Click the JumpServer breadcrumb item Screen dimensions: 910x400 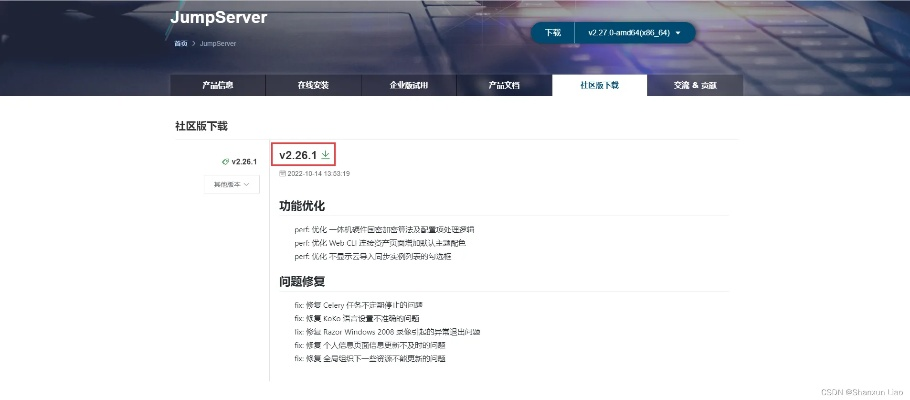(x=218, y=44)
